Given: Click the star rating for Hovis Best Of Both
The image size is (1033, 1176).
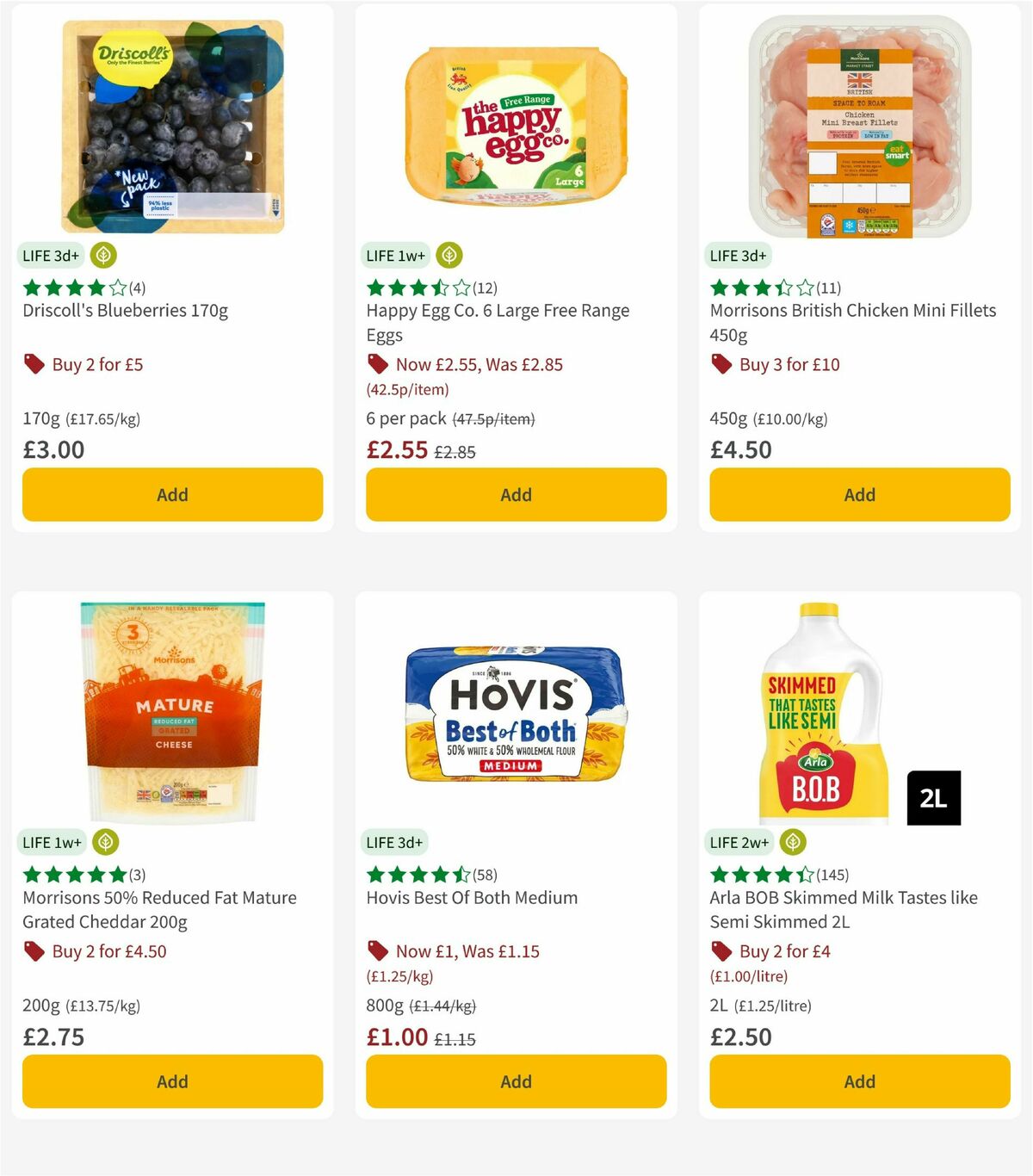Looking at the screenshot, I should (416, 875).
